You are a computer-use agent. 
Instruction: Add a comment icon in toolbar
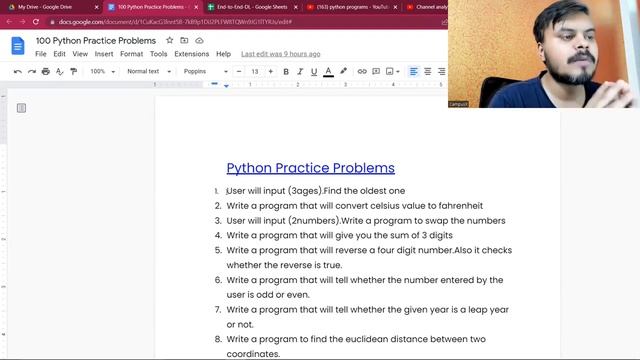coord(376,71)
